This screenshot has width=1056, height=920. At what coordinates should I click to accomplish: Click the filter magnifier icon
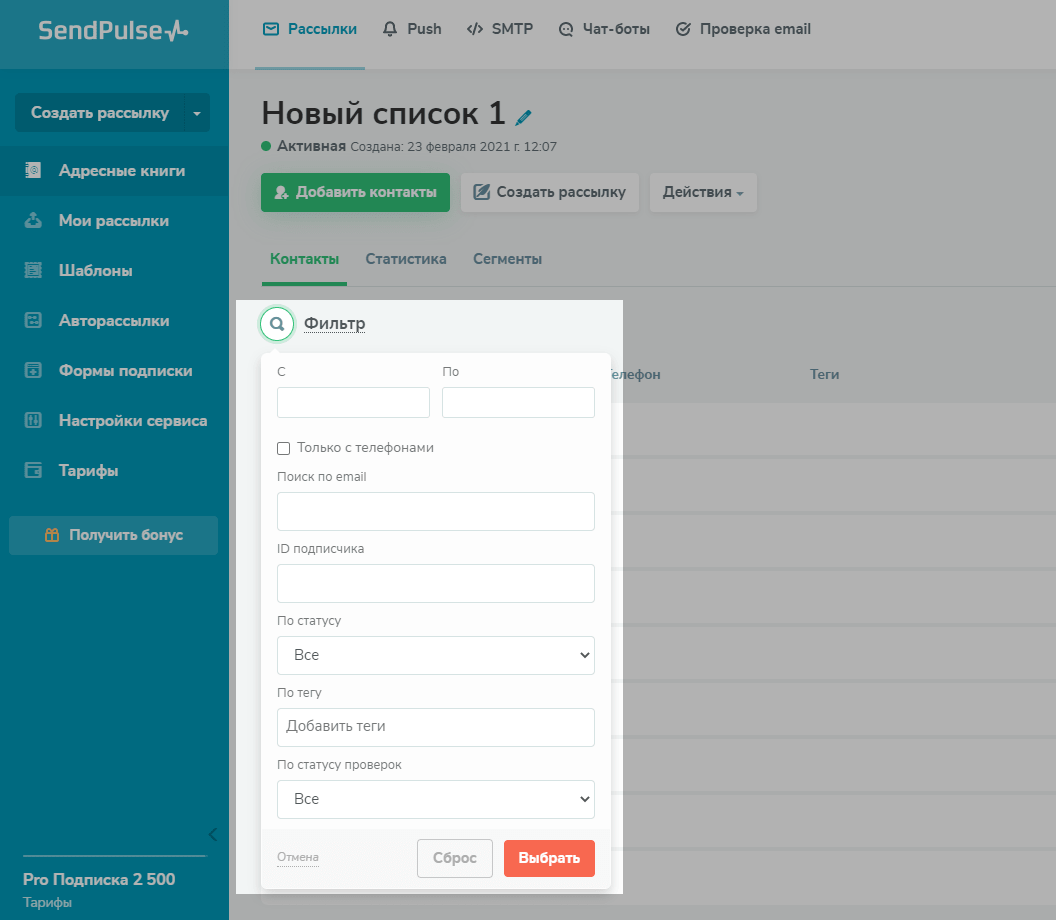click(277, 324)
